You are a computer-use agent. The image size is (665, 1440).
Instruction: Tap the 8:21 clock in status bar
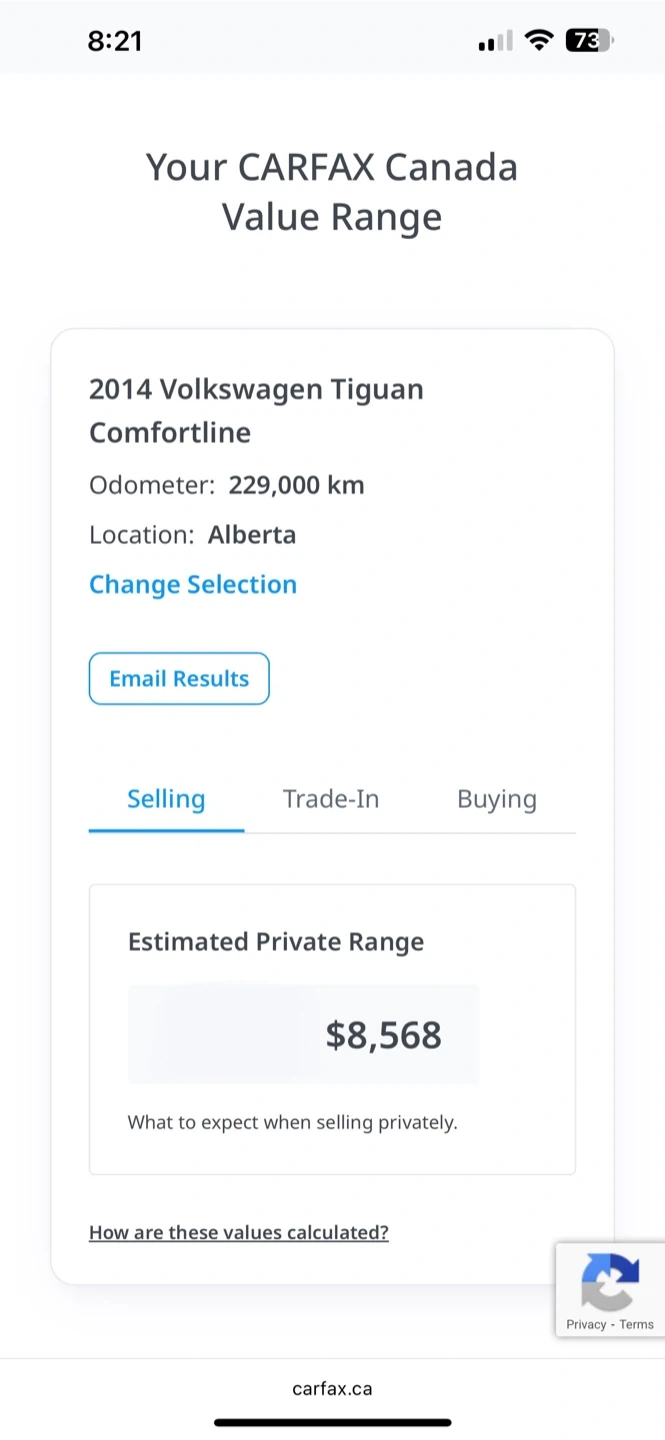tap(115, 41)
